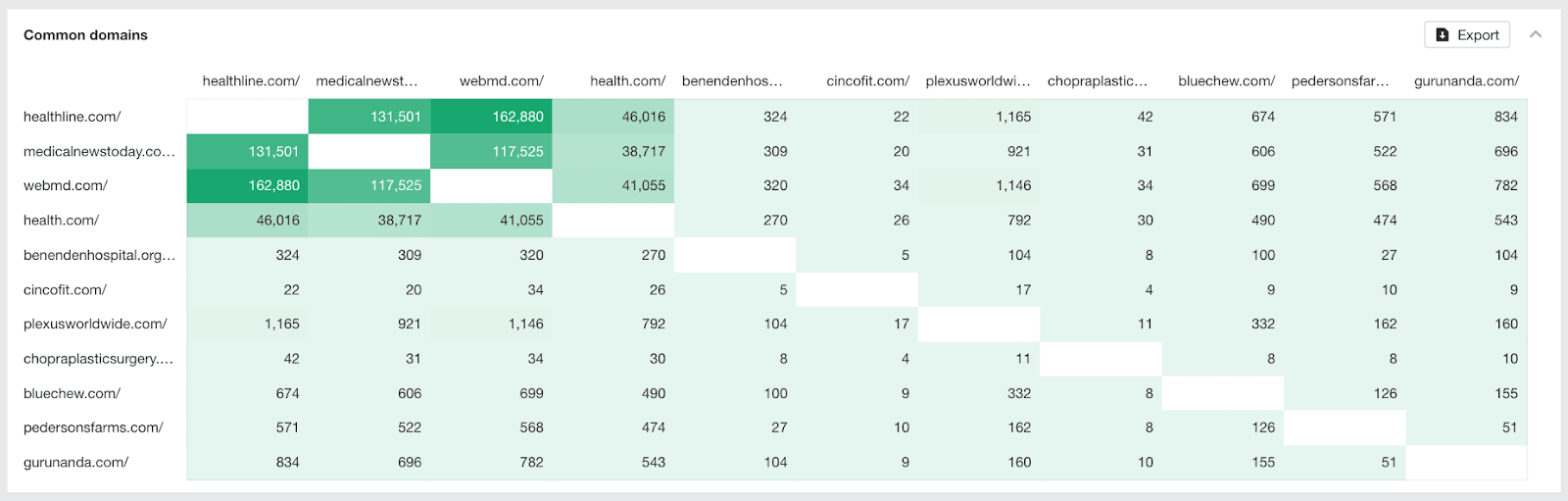Open the 131,501 cell in medicalnewstoday row
Screen dimensions: 1568x501
click(x=248, y=152)
